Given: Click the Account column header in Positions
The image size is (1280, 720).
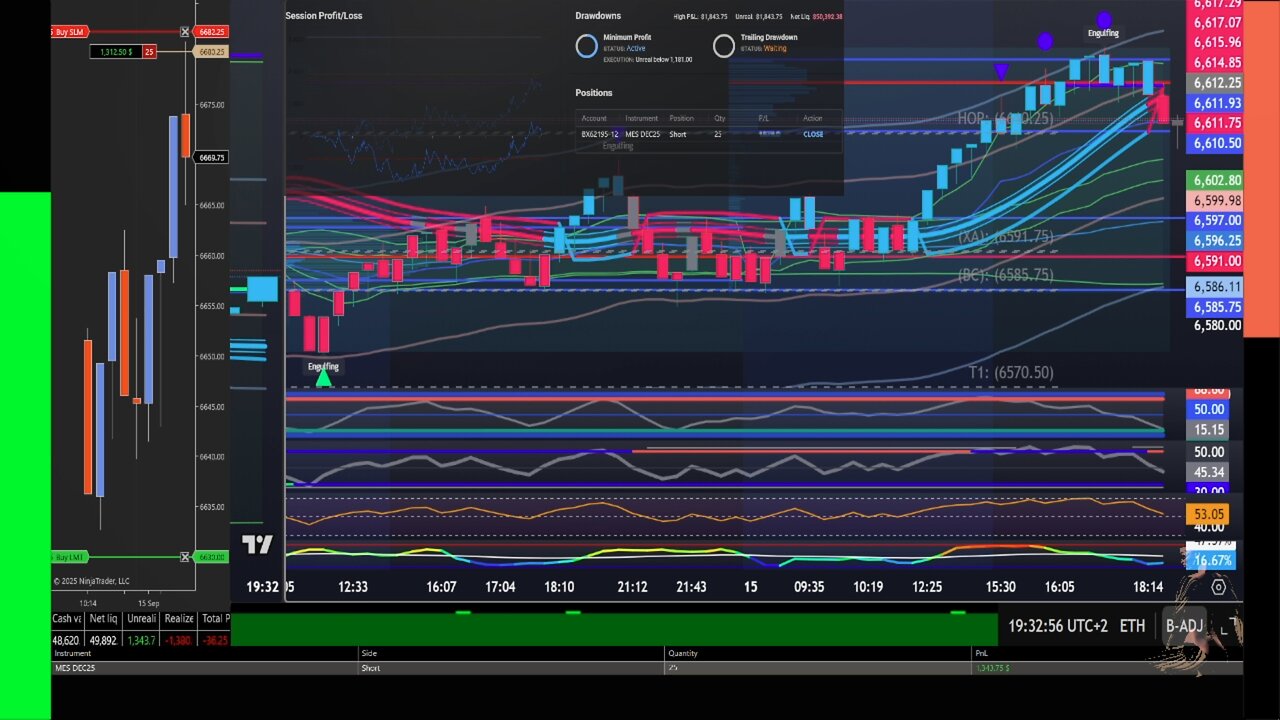Looking at the screenshot, I should pos(594,118).
